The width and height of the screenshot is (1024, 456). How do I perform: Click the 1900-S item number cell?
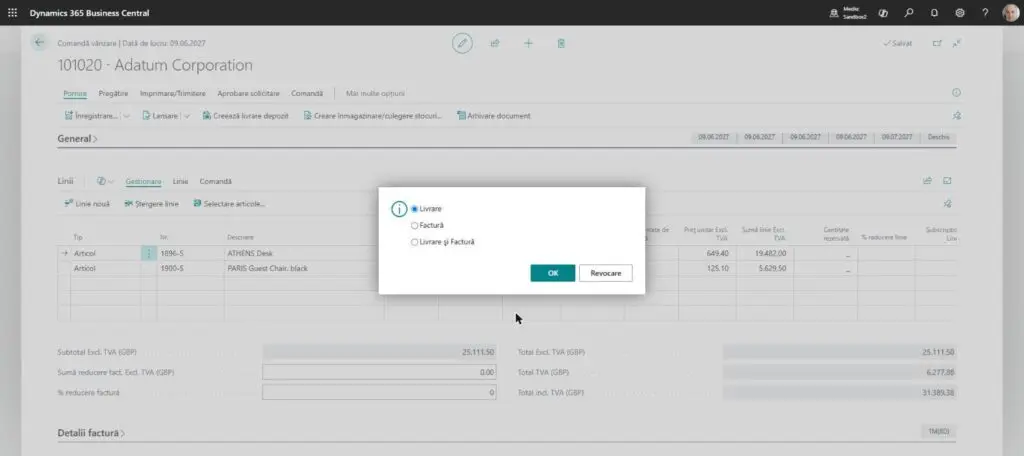[x=190, y=268]
